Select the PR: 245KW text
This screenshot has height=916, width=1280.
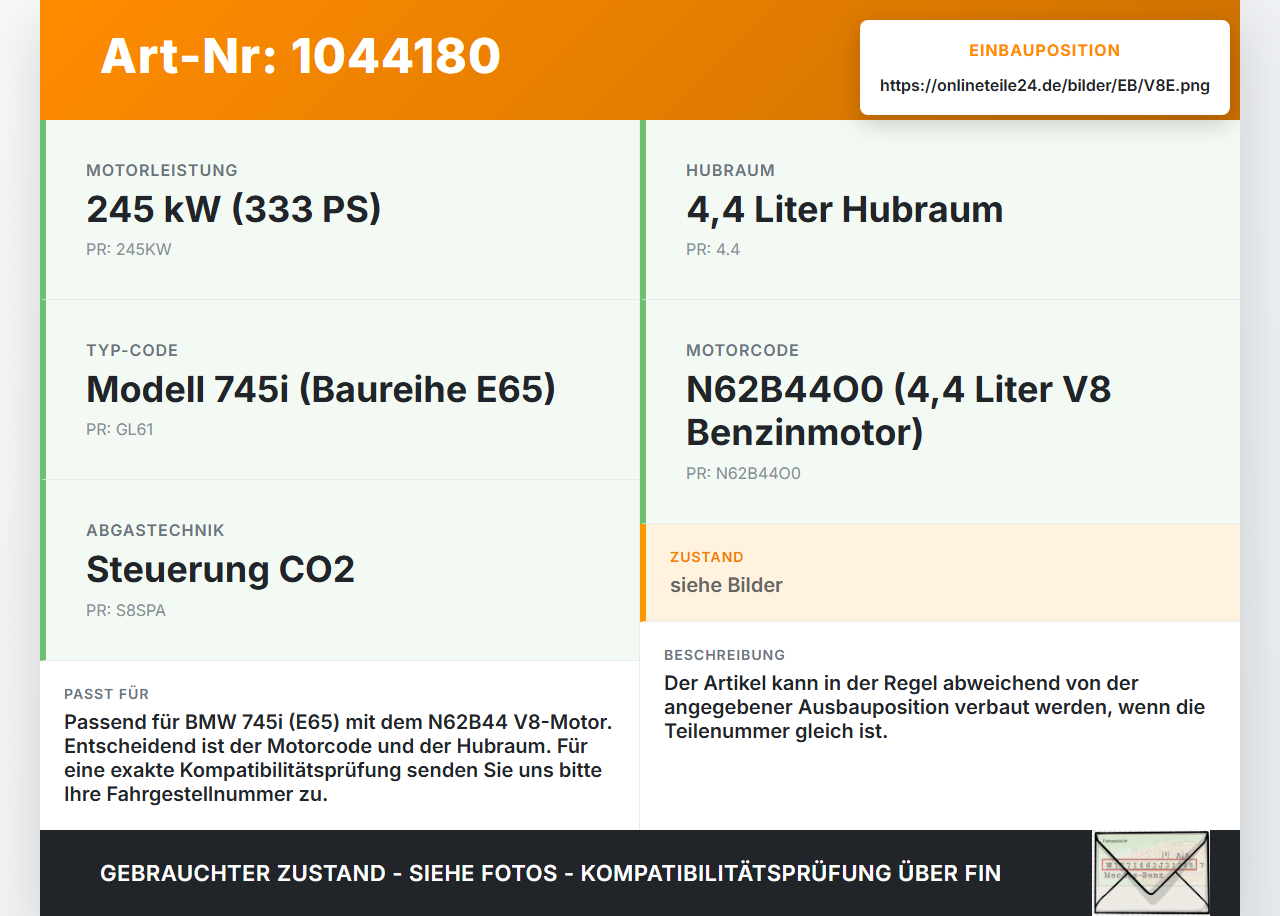click(129, 249)
